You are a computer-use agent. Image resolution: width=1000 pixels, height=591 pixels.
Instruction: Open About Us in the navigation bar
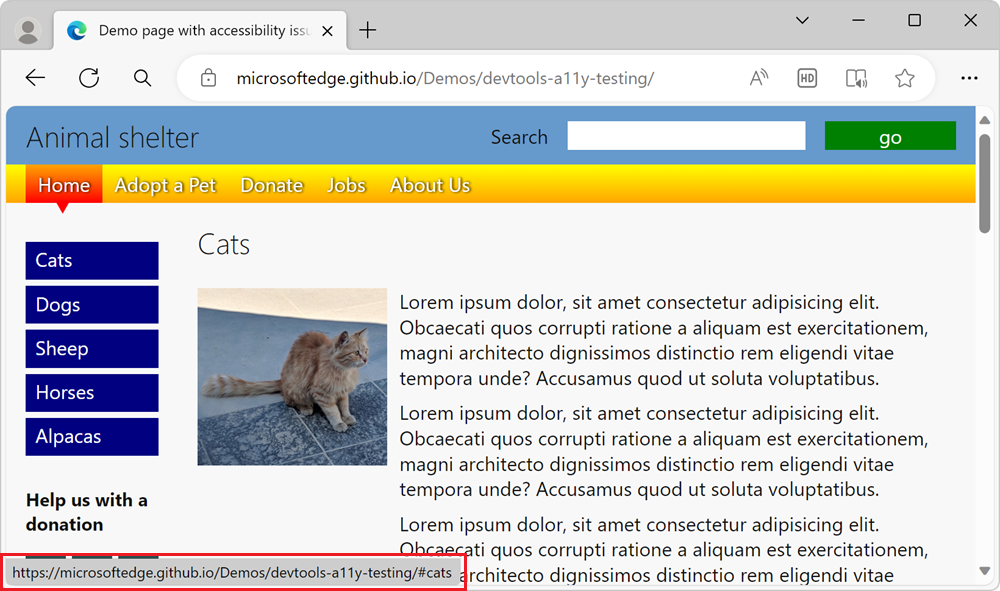(430, 185)
